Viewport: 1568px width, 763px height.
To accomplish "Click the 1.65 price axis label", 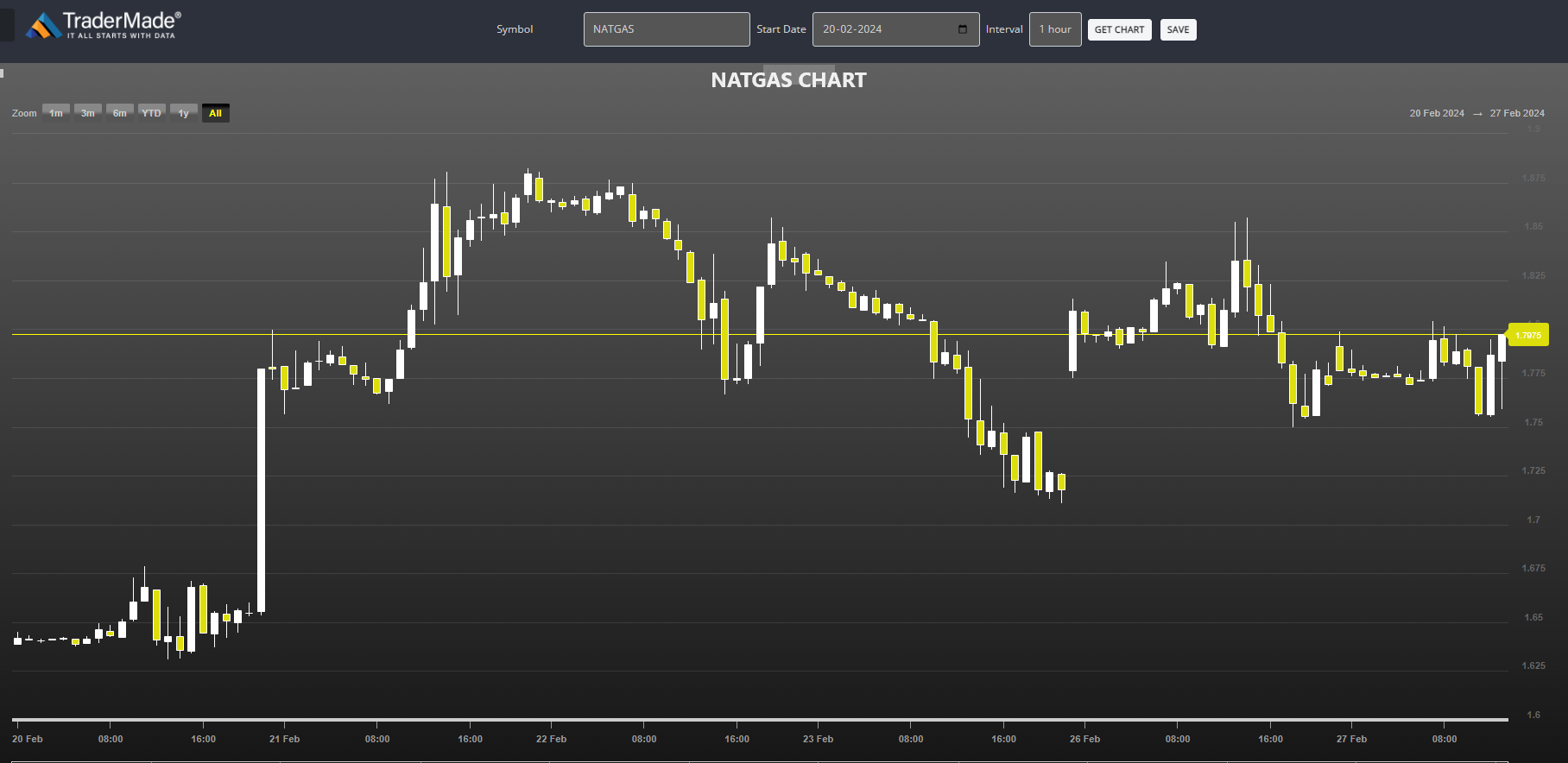I will 1533,617.
